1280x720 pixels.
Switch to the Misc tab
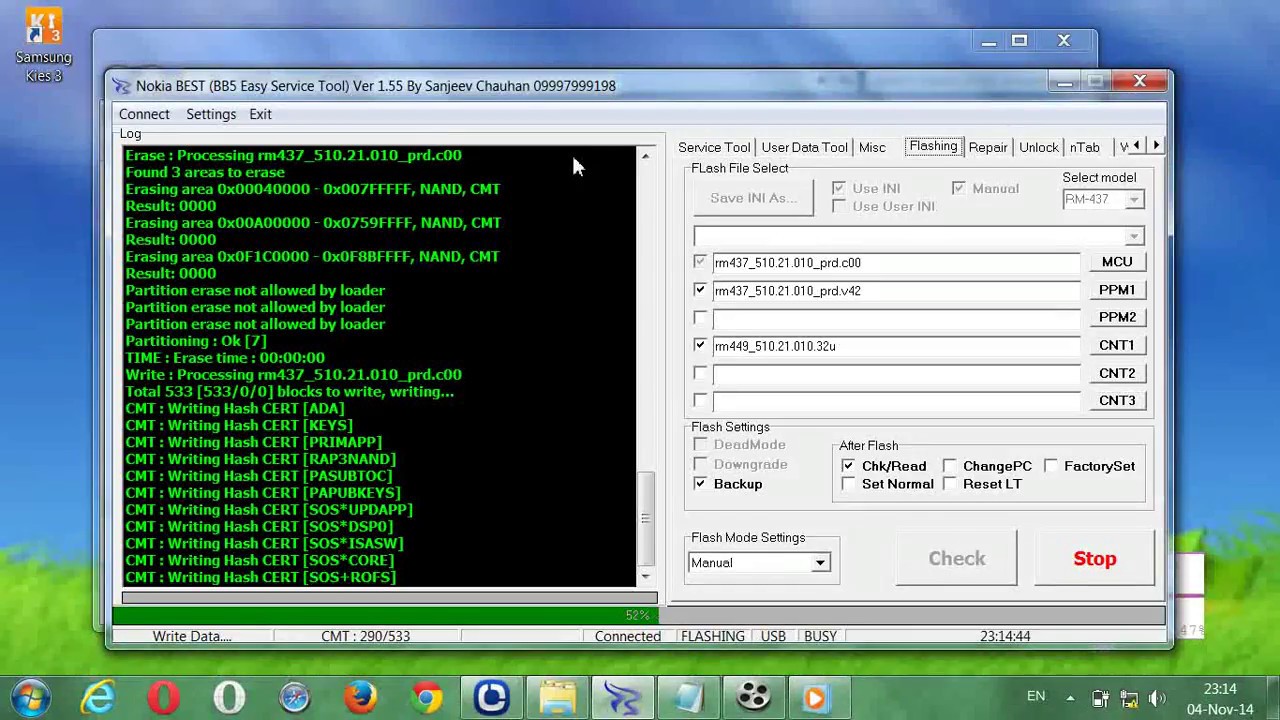(x=872, y=147)
